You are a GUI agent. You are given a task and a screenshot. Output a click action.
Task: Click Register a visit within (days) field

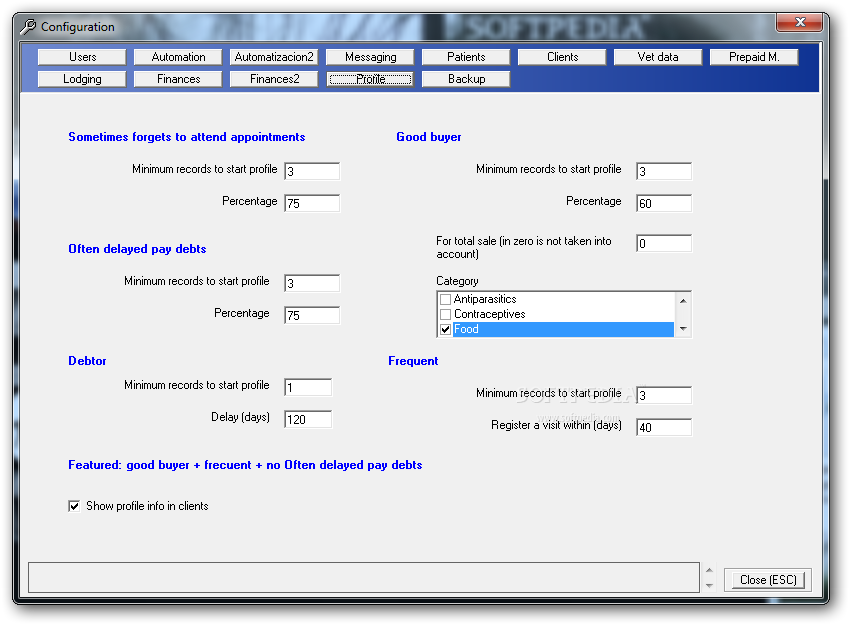(x=664, y=427)
